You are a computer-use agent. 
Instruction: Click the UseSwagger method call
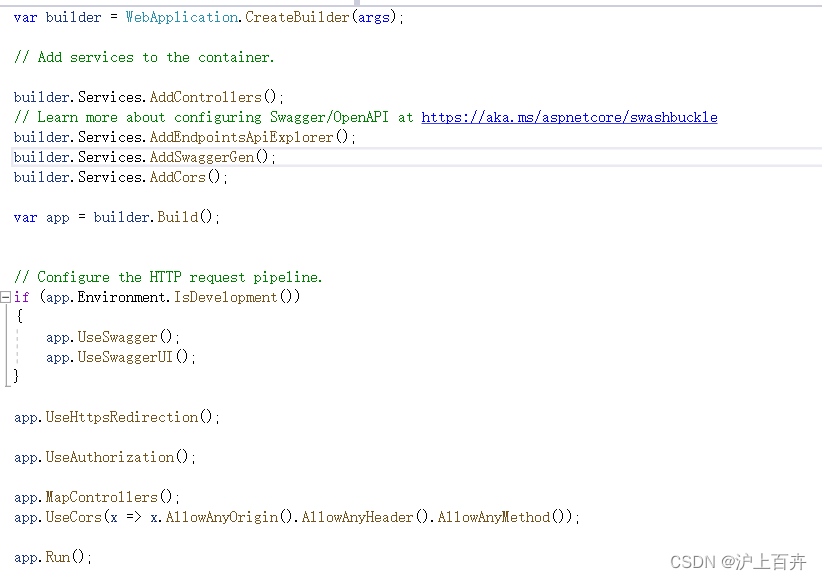pyautogui.click(x=117, y=337)
